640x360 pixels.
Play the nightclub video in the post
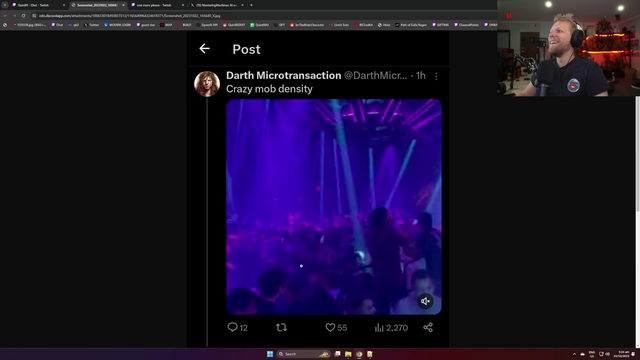[333, 207]
